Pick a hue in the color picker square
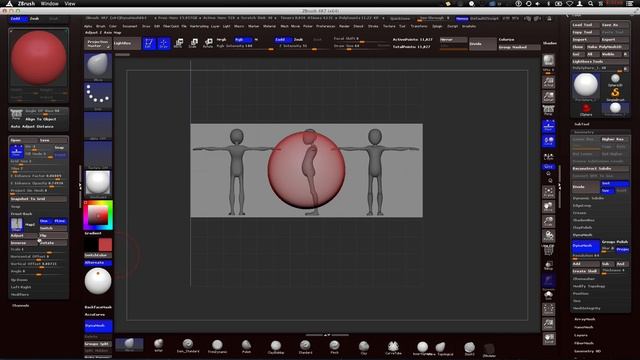This screenshot has height=360, width=640. (98, 215)
